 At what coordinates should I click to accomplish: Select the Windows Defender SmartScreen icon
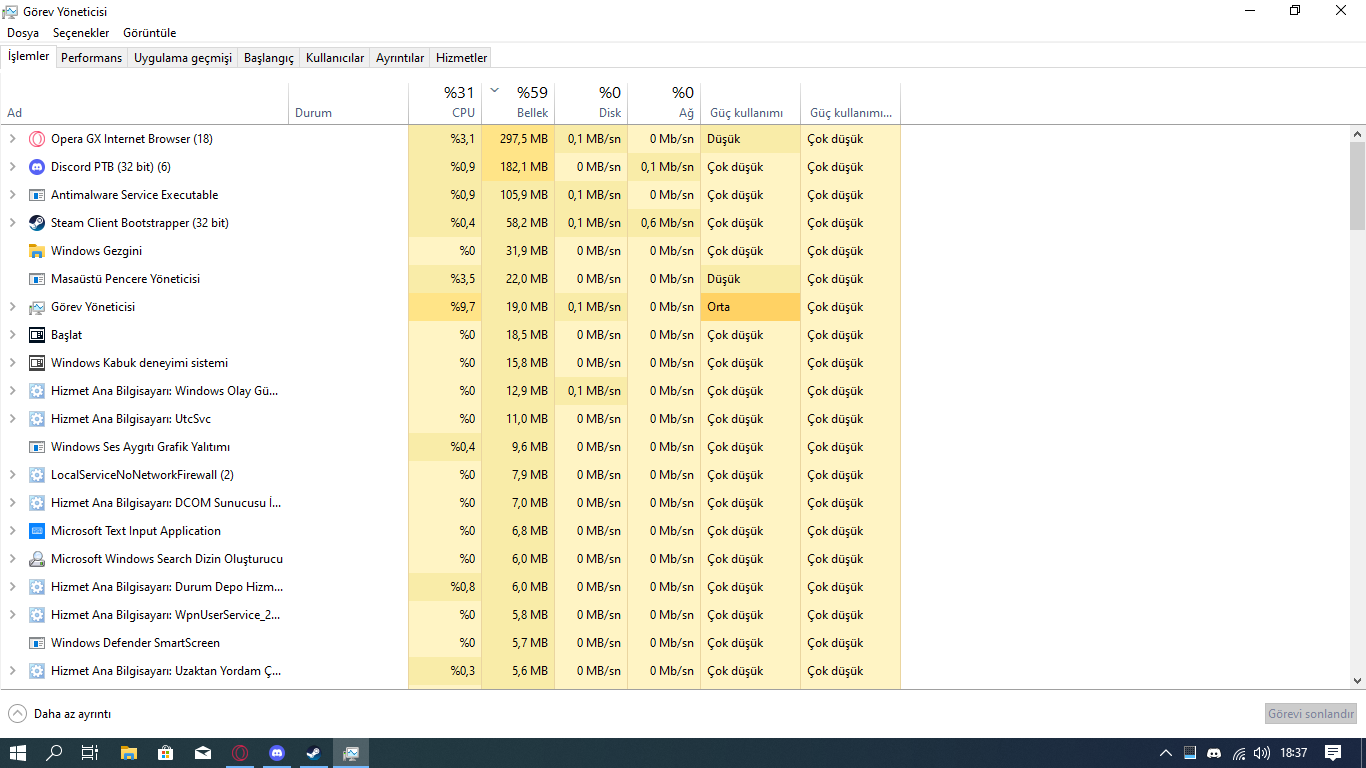(x=37, y=643)
